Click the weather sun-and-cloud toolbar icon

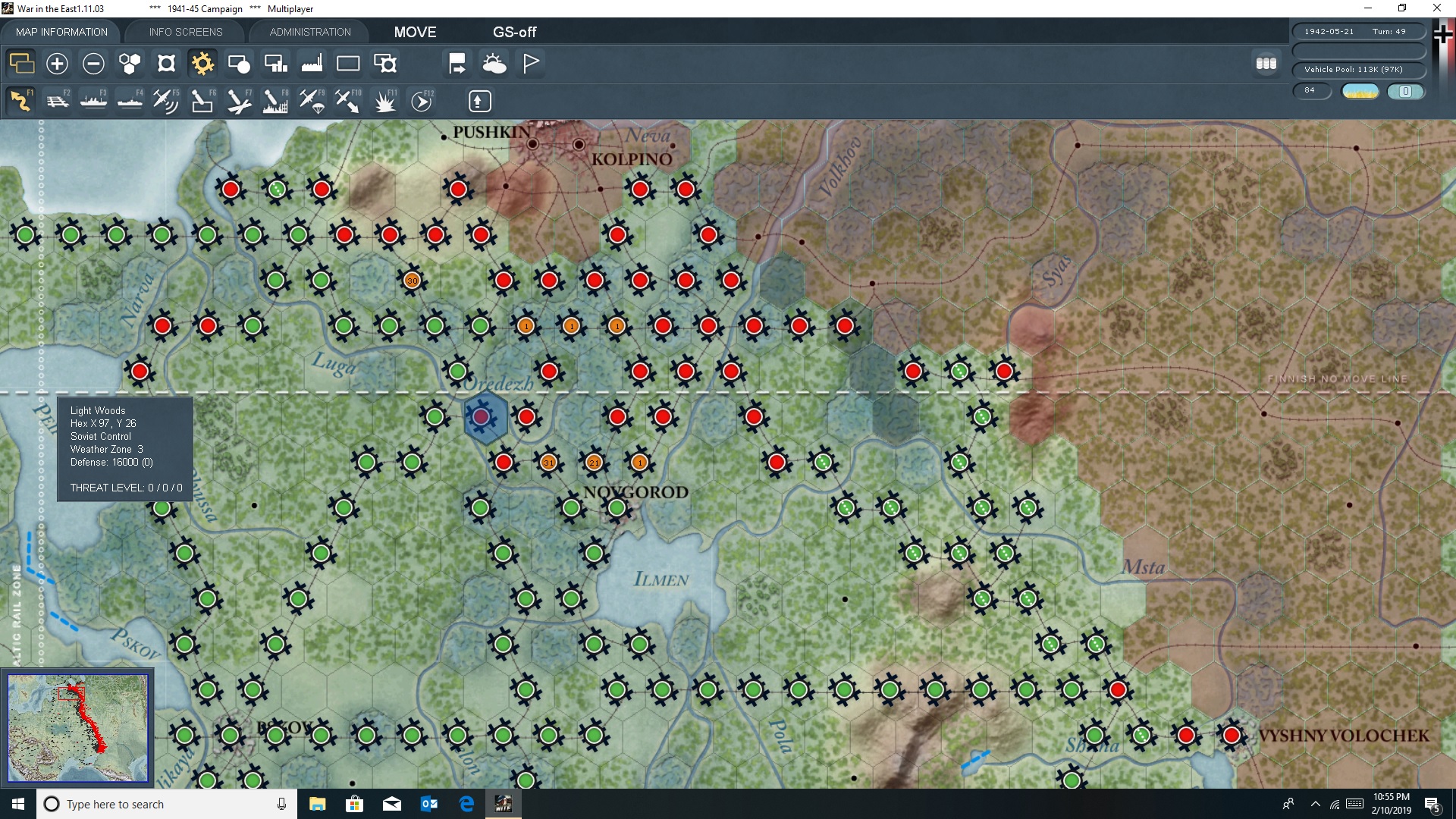click(494, 64)
